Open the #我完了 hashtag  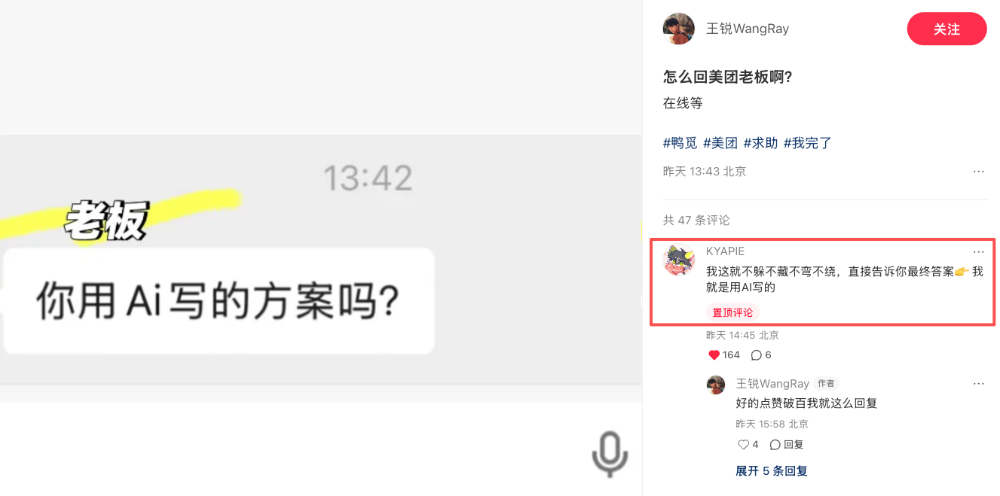807,143
